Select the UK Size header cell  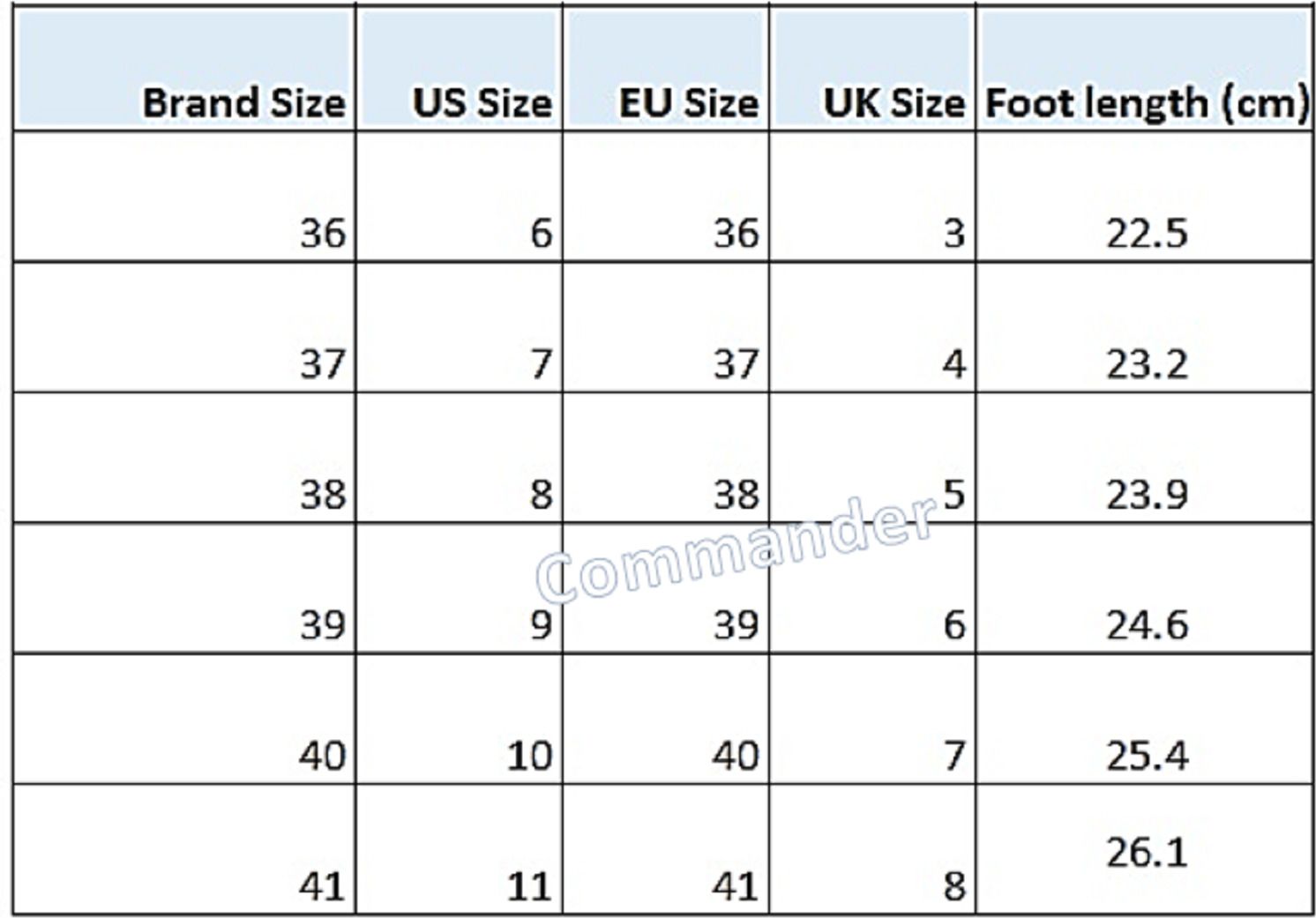872,69
